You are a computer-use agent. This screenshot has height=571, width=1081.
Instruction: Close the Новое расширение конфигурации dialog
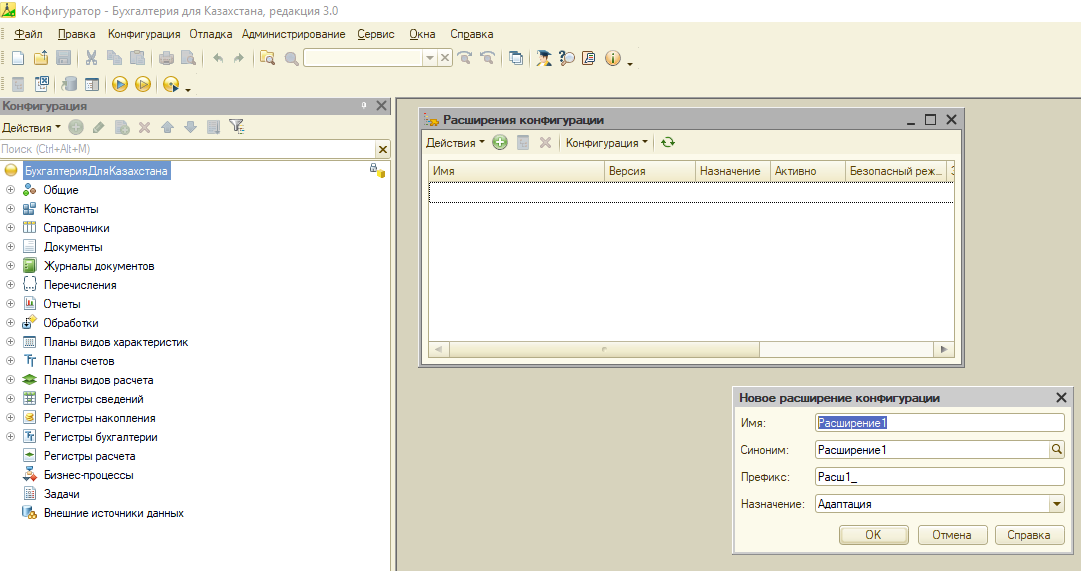tap(1061, 398)
